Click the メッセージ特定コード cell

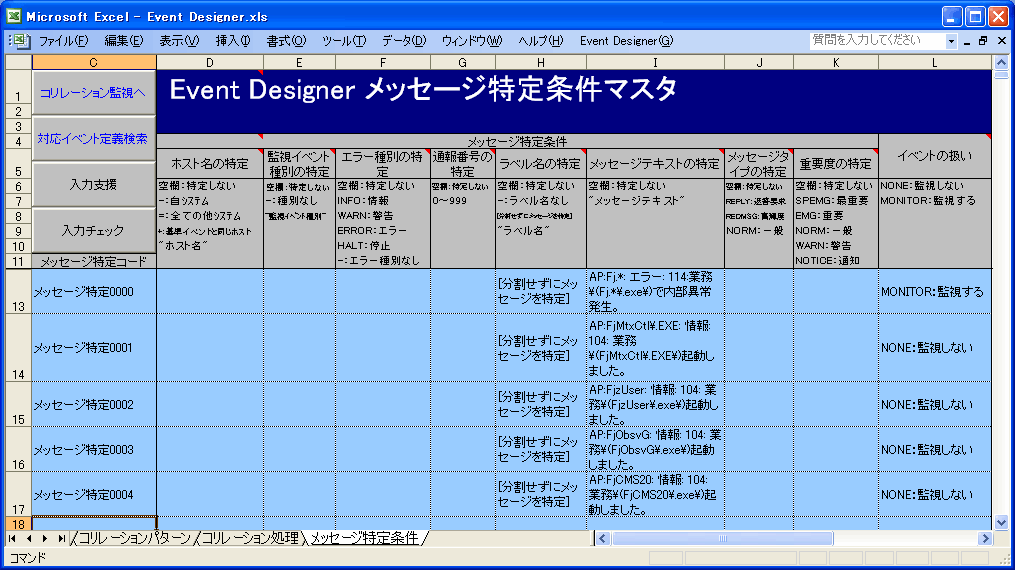pos(94,261)
